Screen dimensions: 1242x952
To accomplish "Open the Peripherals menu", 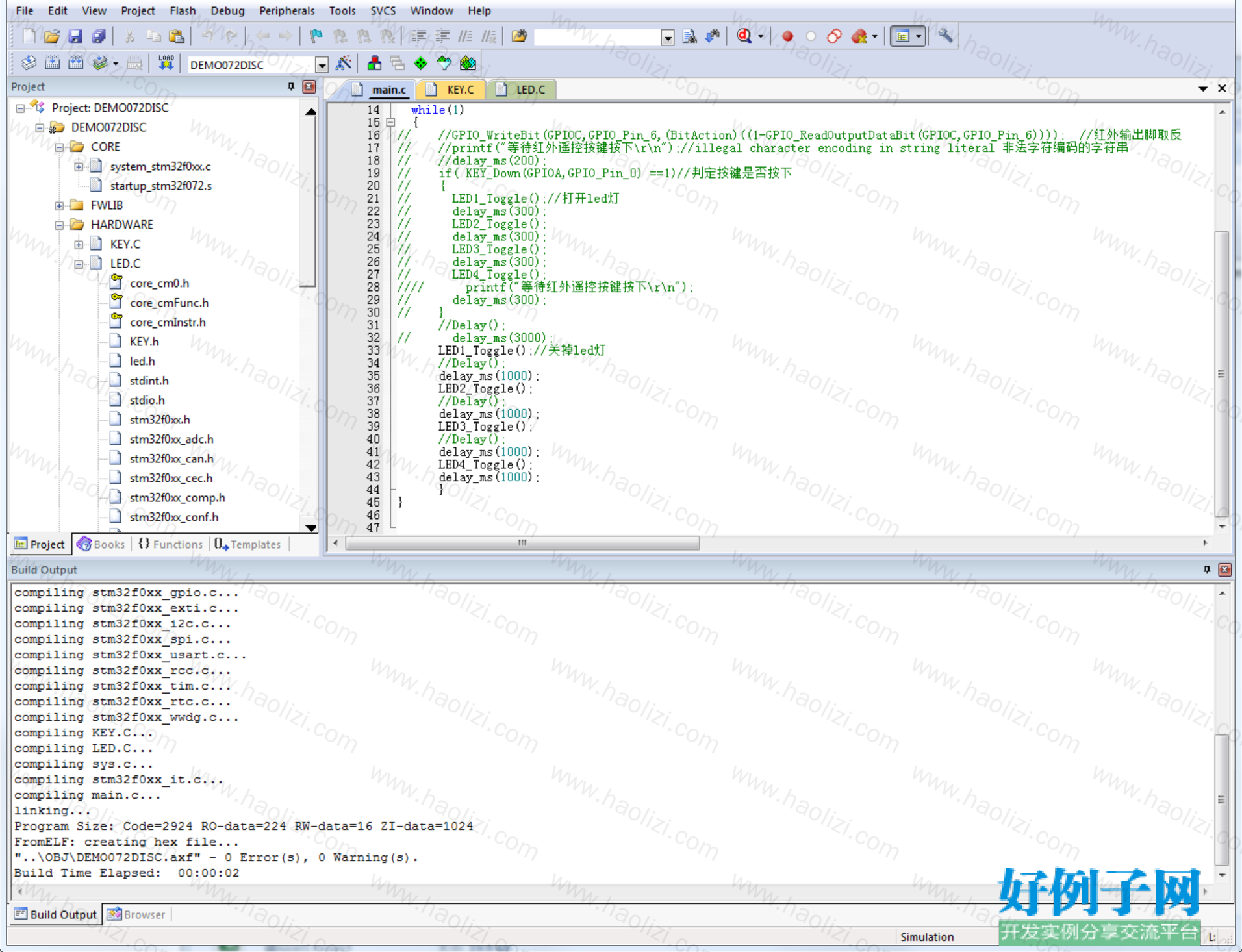I will coord(286,10).
